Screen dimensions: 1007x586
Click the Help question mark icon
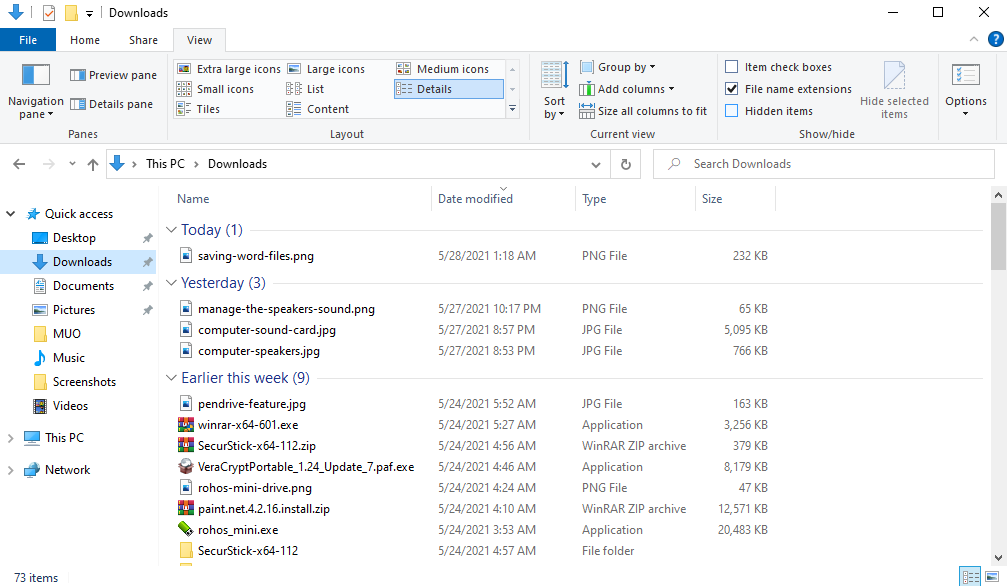tap(995, 40)
